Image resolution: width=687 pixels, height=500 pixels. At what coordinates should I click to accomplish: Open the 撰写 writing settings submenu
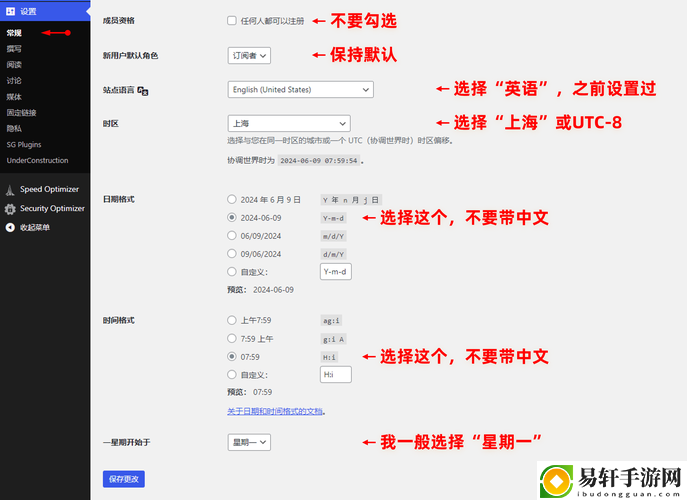coord(14,49)
